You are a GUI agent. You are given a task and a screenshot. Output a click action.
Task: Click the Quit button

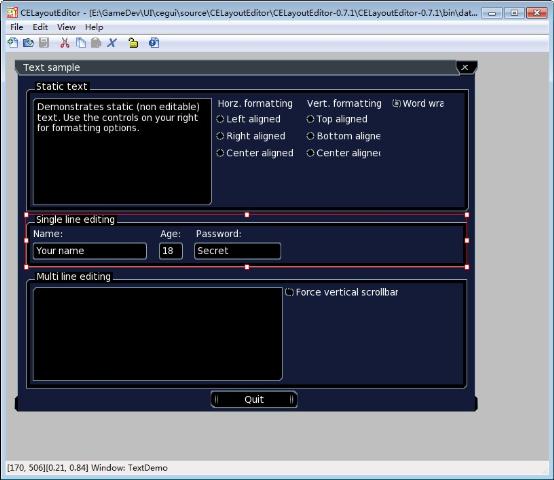pos(254,399)
